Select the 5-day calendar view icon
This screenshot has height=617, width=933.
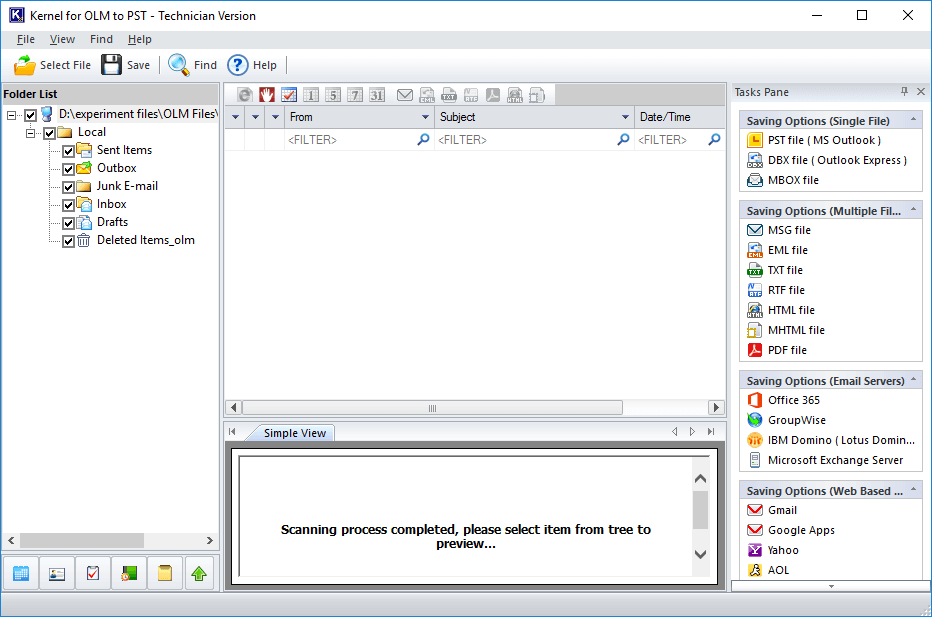point(333,95)
